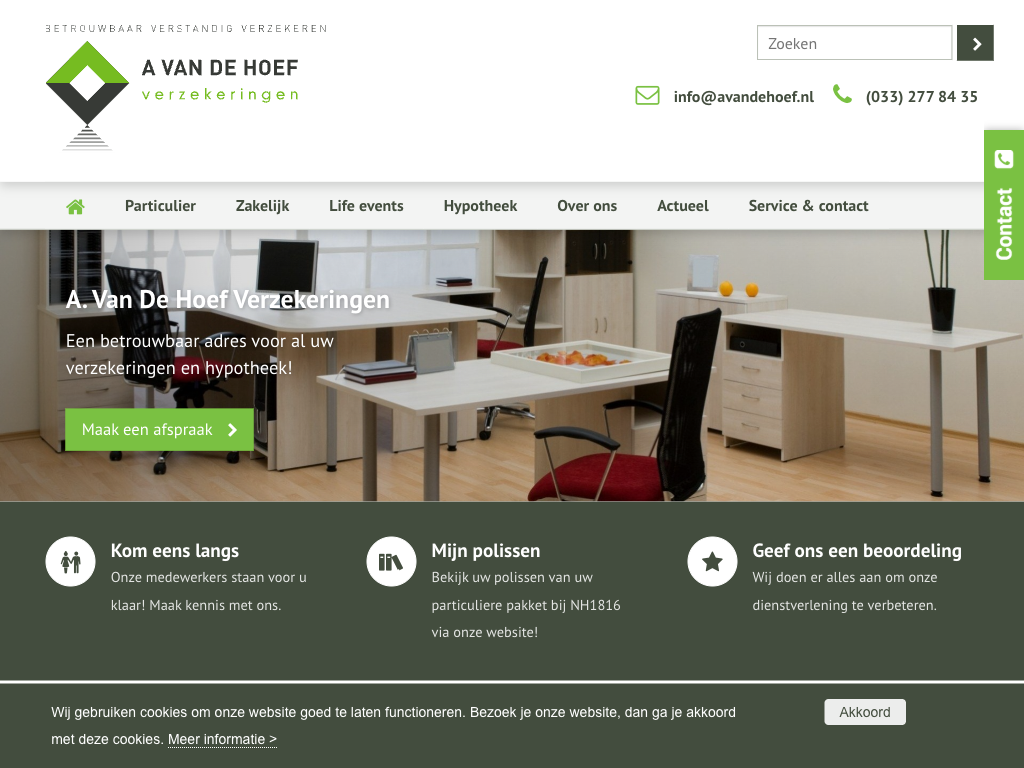The height and width of the screenshot is (768, 1024).
Task: Click the people icon beside Kom eens langs
Action: point(71,562)
